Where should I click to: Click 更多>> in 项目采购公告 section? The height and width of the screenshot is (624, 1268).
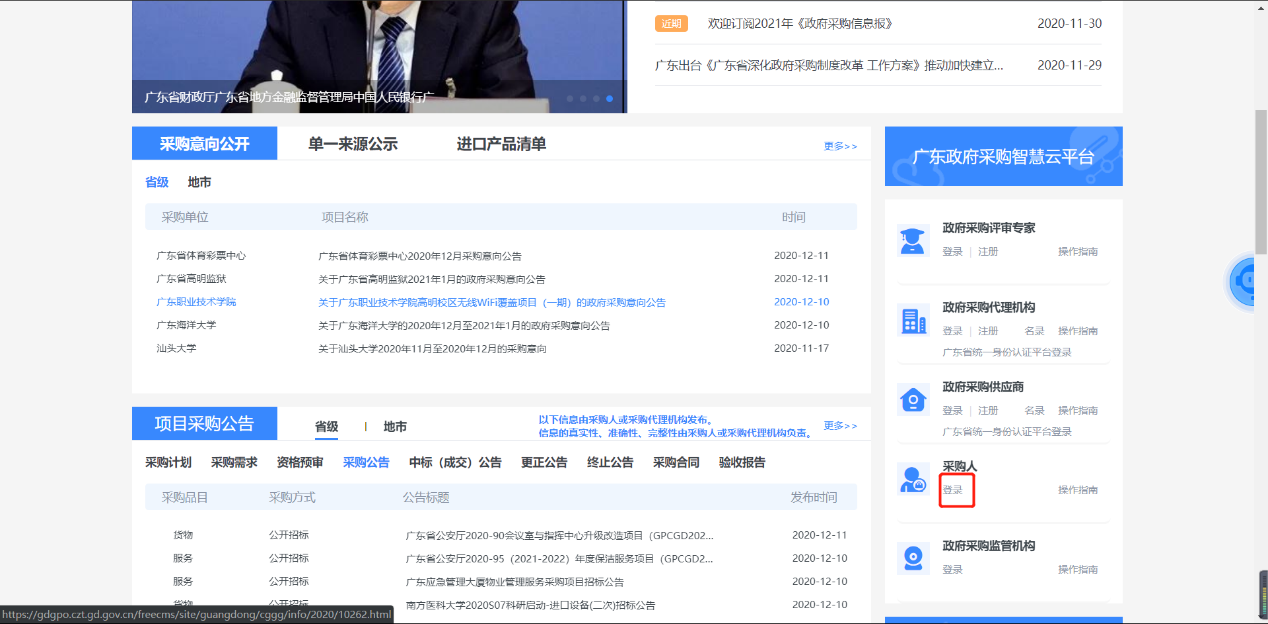click(x=840, y=426)
